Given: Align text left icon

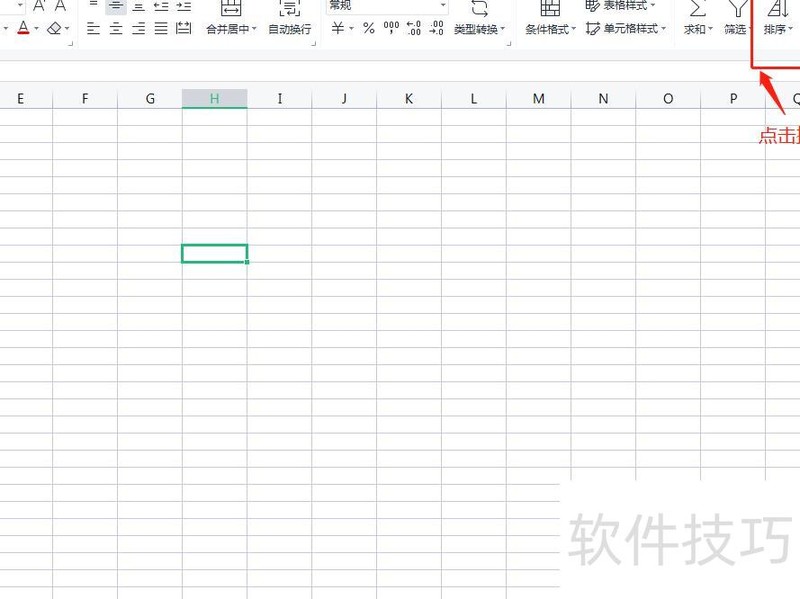Looking at the screenshot, I should pyautogui.click(x=93, y=29).
